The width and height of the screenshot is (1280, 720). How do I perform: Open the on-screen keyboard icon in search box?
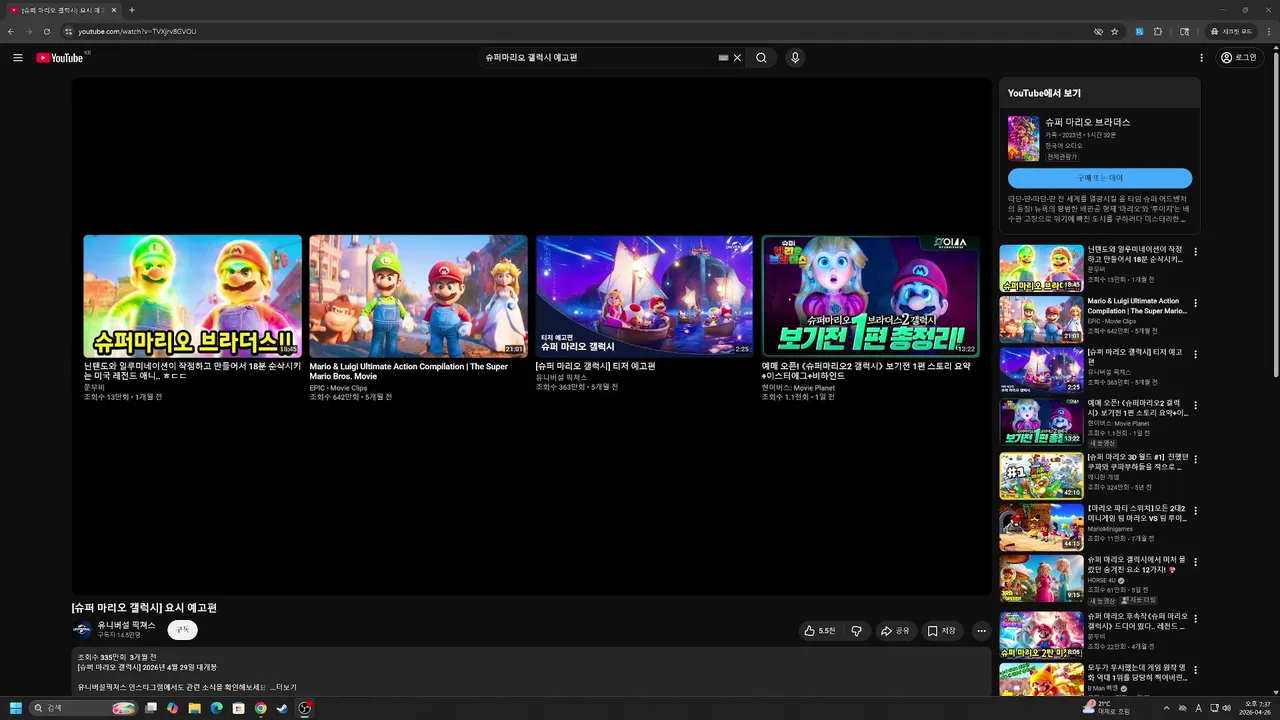pyautogui.click(x=723, y=58)
